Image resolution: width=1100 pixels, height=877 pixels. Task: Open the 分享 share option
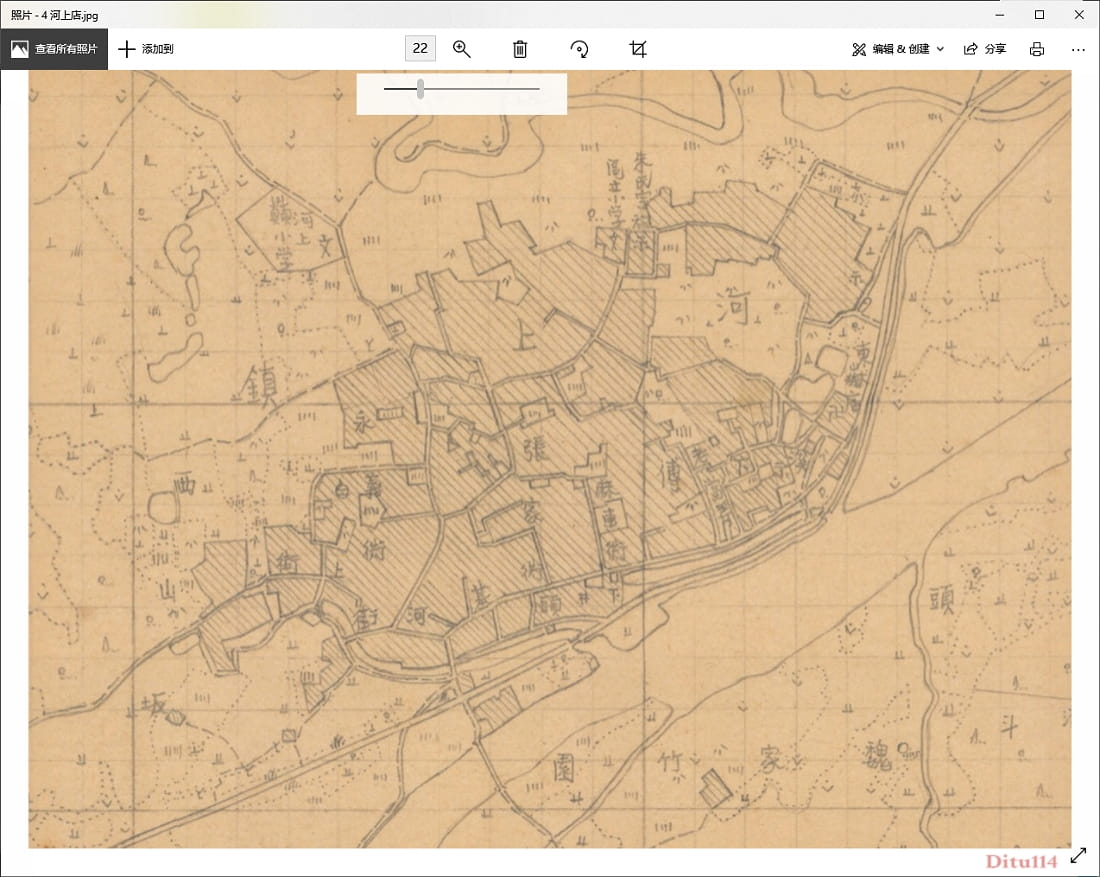coord(984,49)
